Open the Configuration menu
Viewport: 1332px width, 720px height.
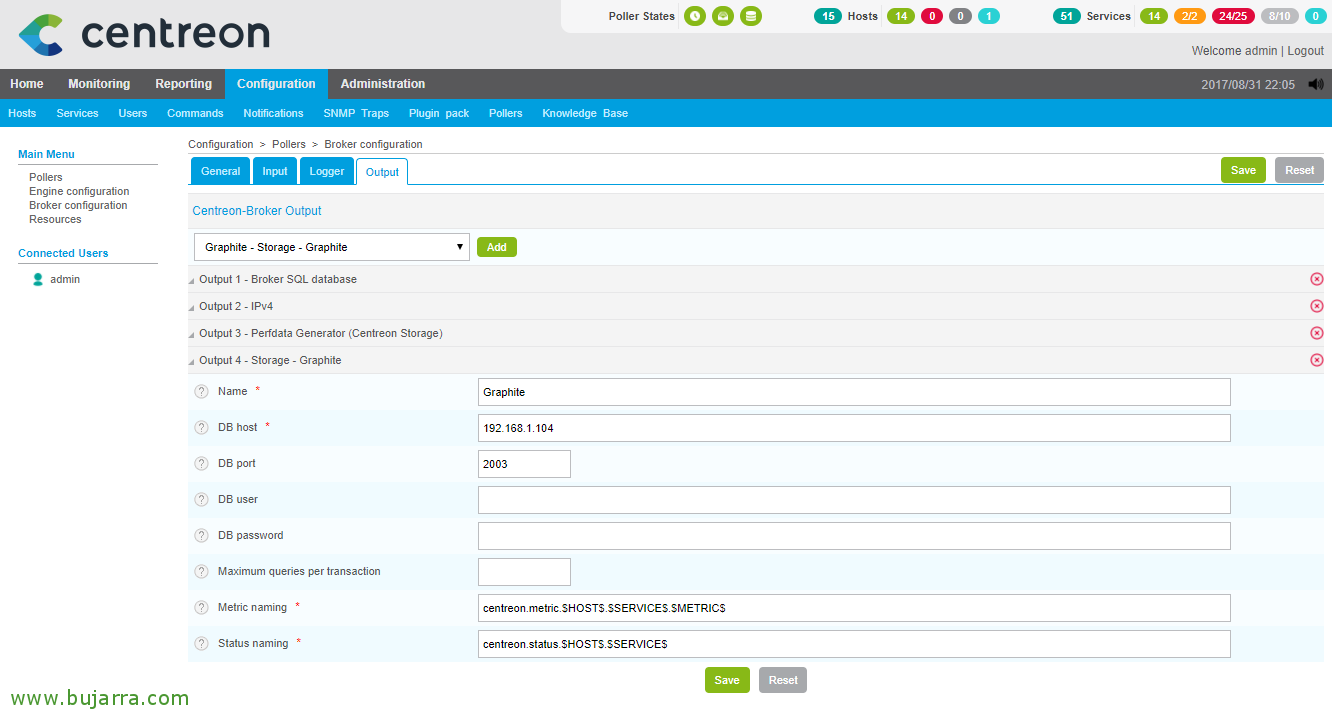pos(276,84)
